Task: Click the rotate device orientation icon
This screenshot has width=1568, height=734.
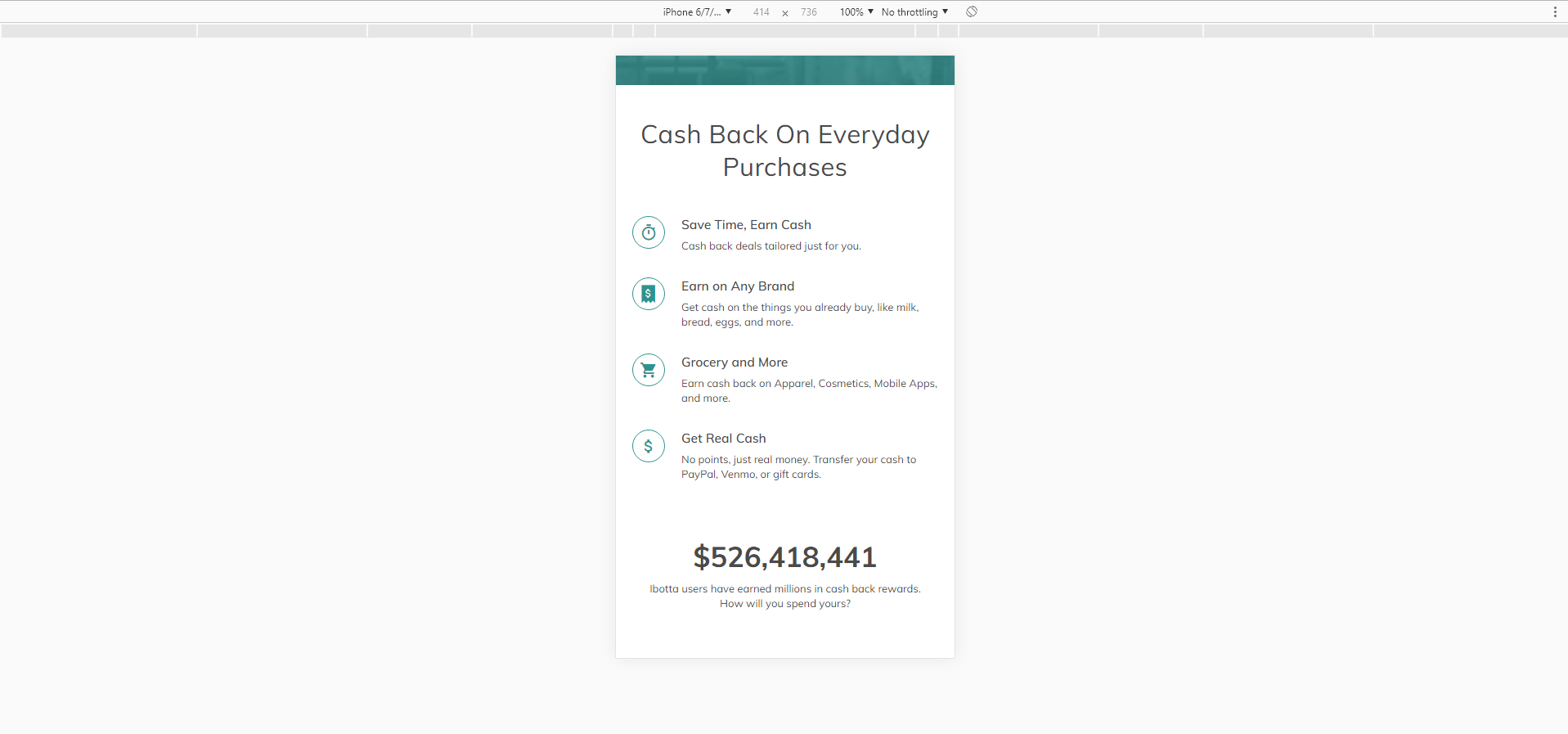Action: pos(972,11)
